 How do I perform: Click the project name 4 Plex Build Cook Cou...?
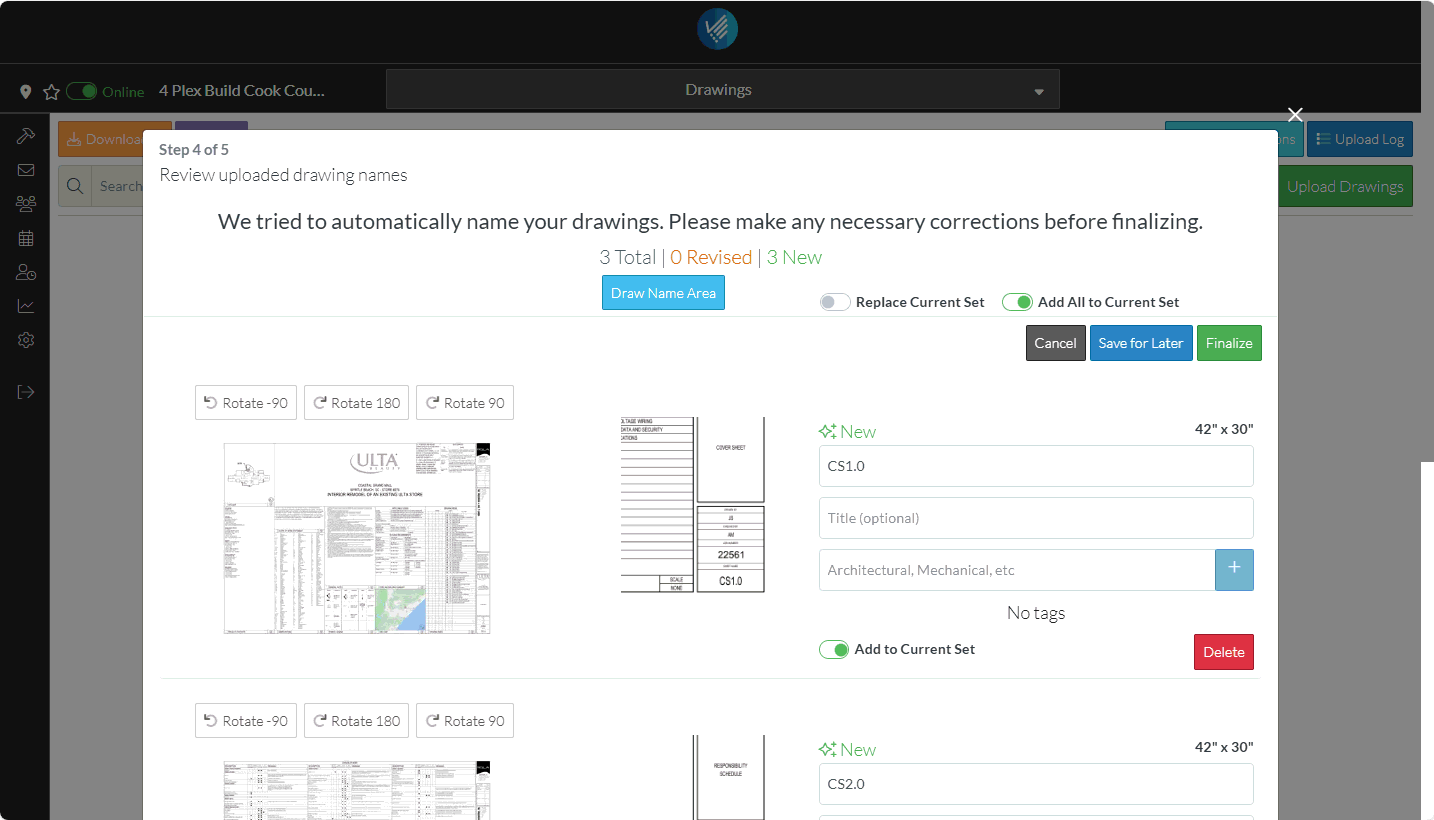click(242, 91)
